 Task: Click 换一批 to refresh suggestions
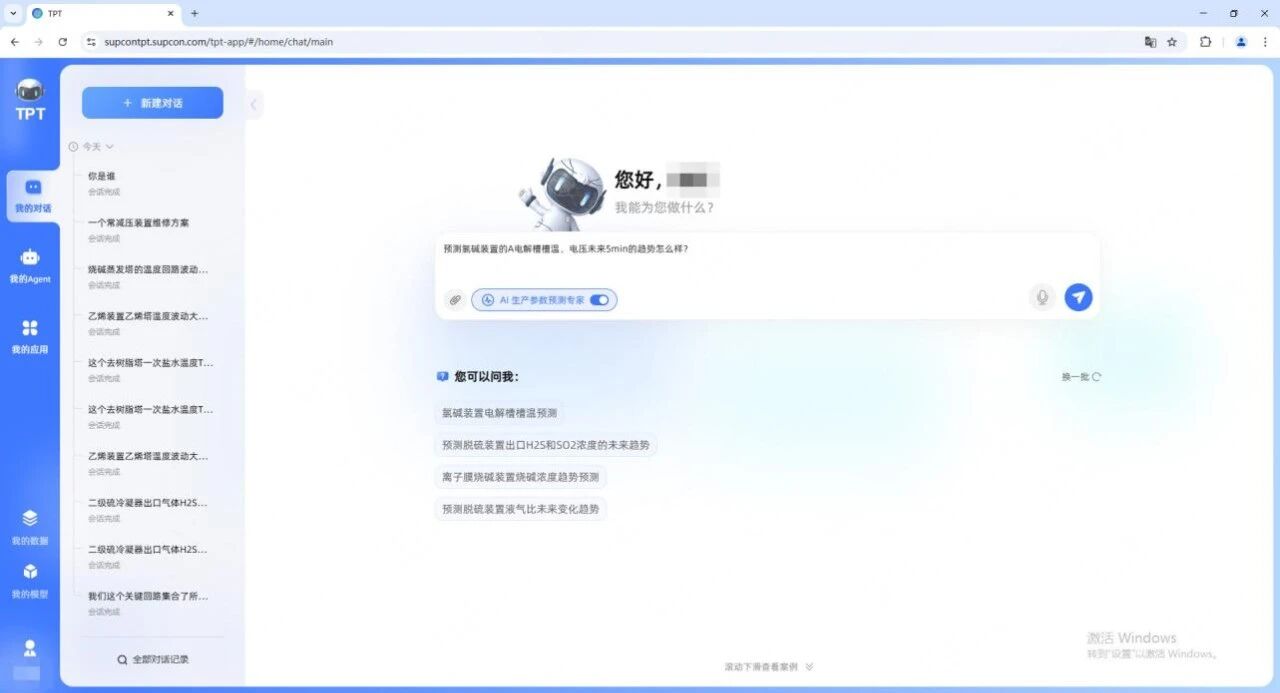coord(1081,377)
